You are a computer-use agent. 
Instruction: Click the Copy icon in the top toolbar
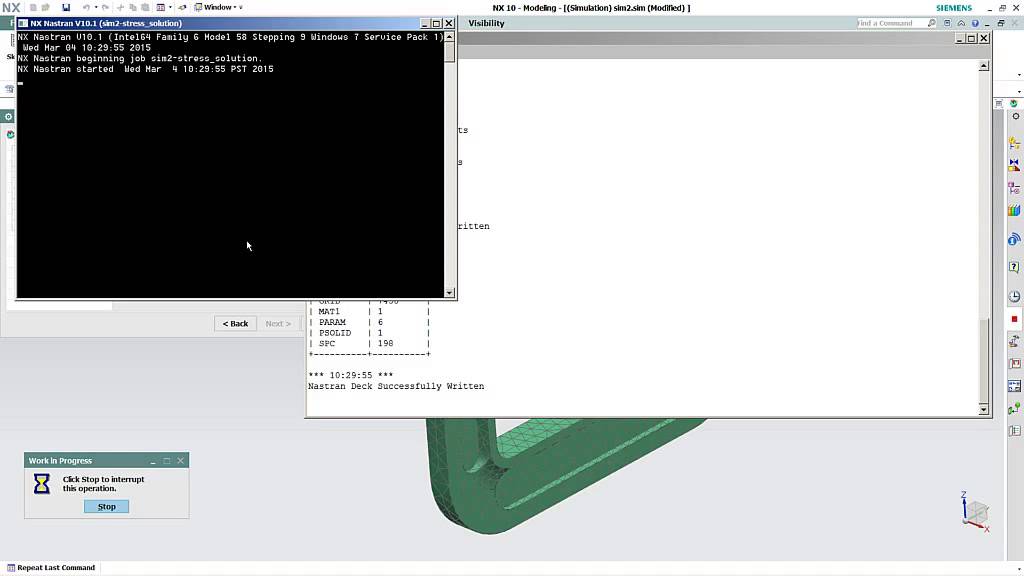point(133,7)
